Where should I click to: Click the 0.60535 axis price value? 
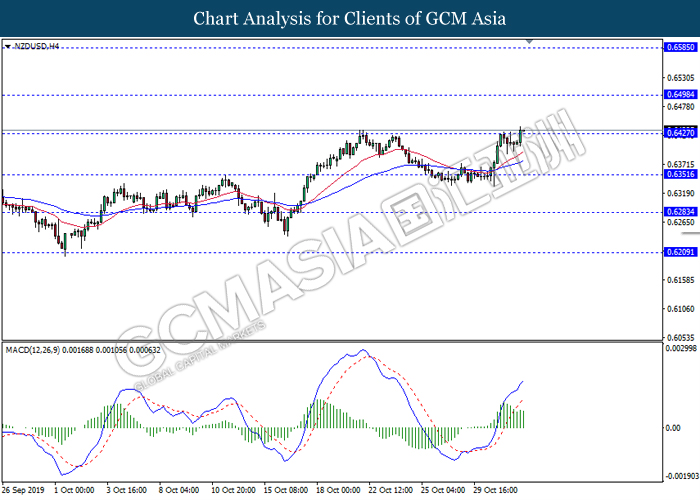[x=681, y=338]
